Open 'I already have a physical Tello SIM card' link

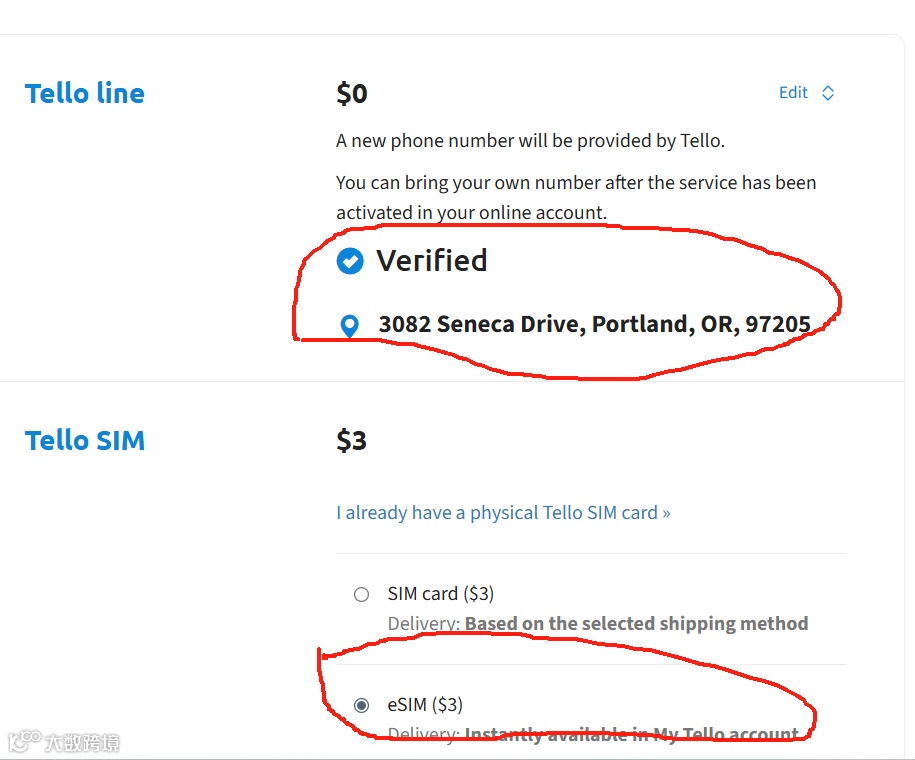pyautogui.click(x=503, y=513)
